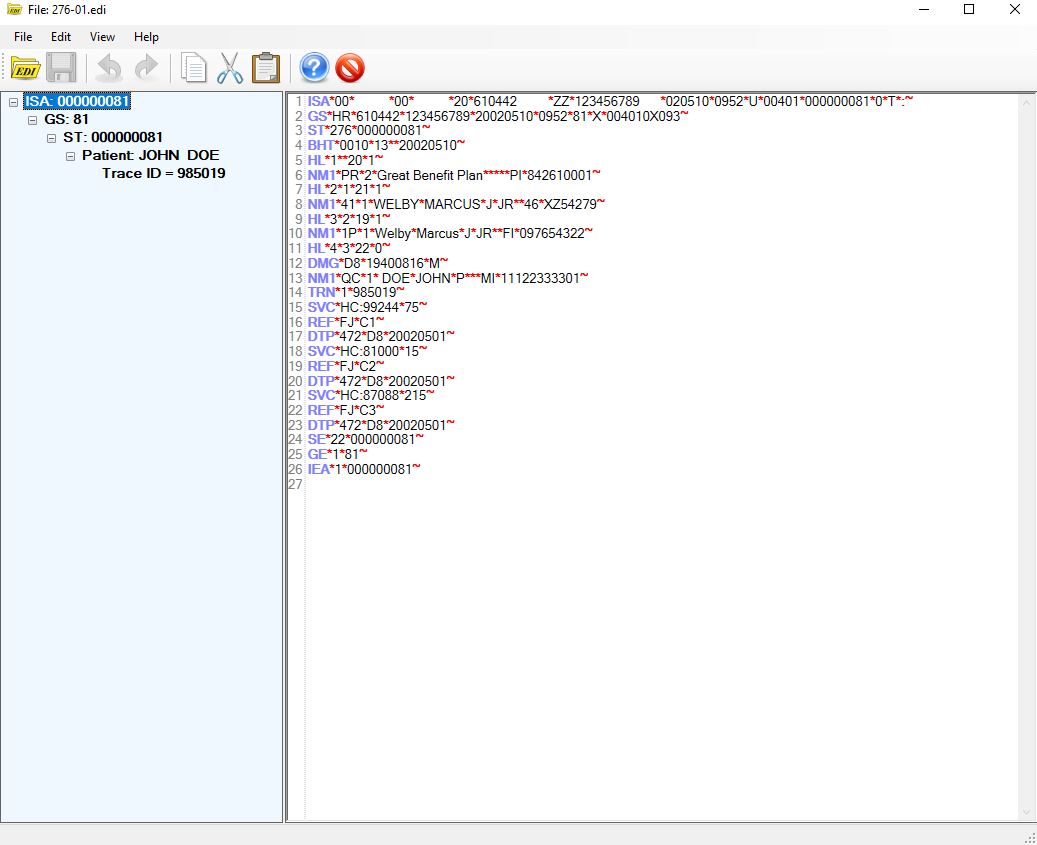1037x845 pixels.
Task: Open the Help menu
Action: 146,37
